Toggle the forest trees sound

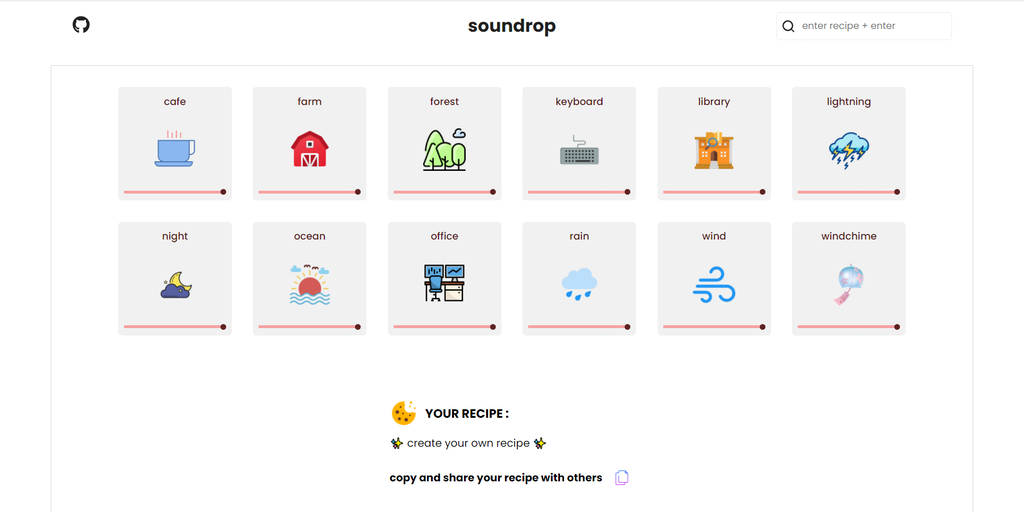(x=445, y=150)
